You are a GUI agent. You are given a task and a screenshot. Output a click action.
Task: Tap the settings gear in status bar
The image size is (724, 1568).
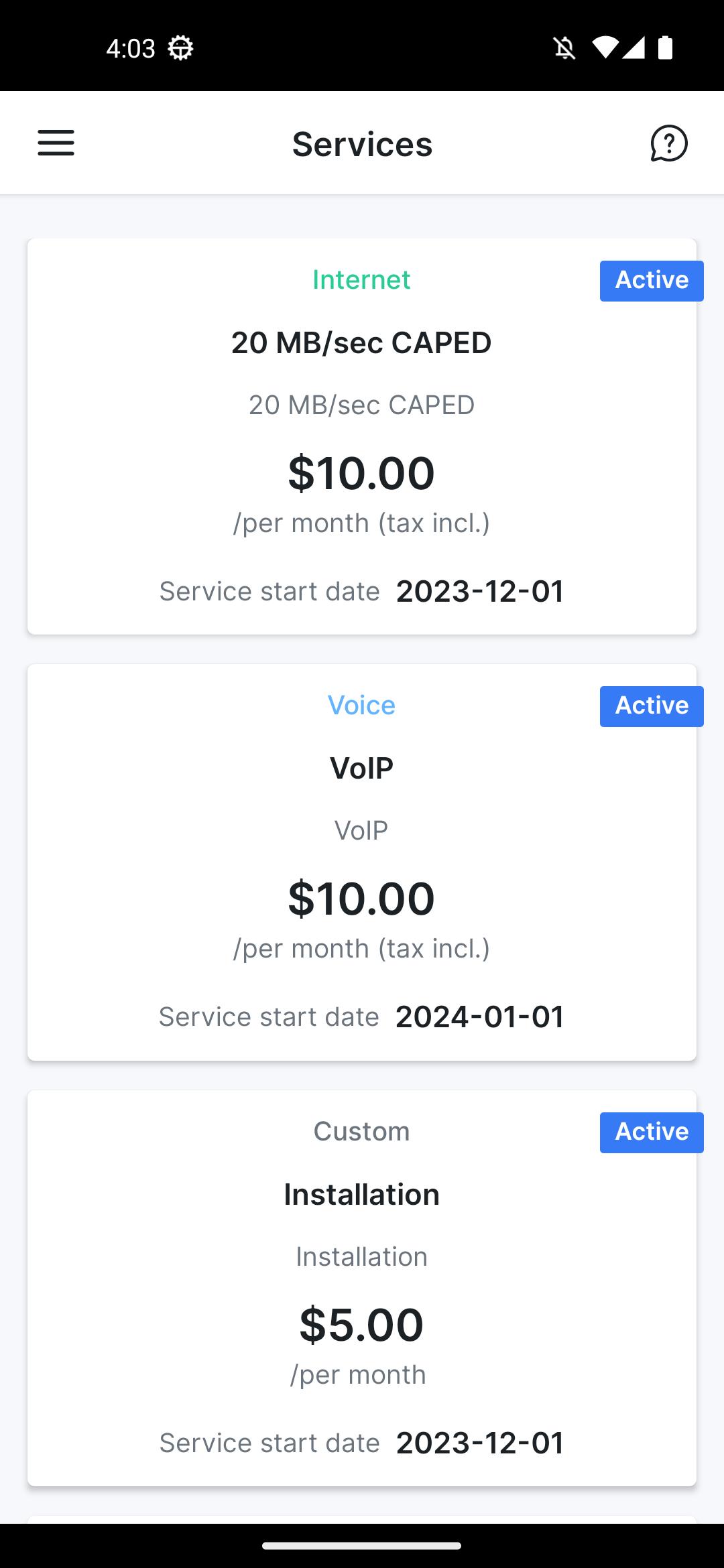[180, 48]
